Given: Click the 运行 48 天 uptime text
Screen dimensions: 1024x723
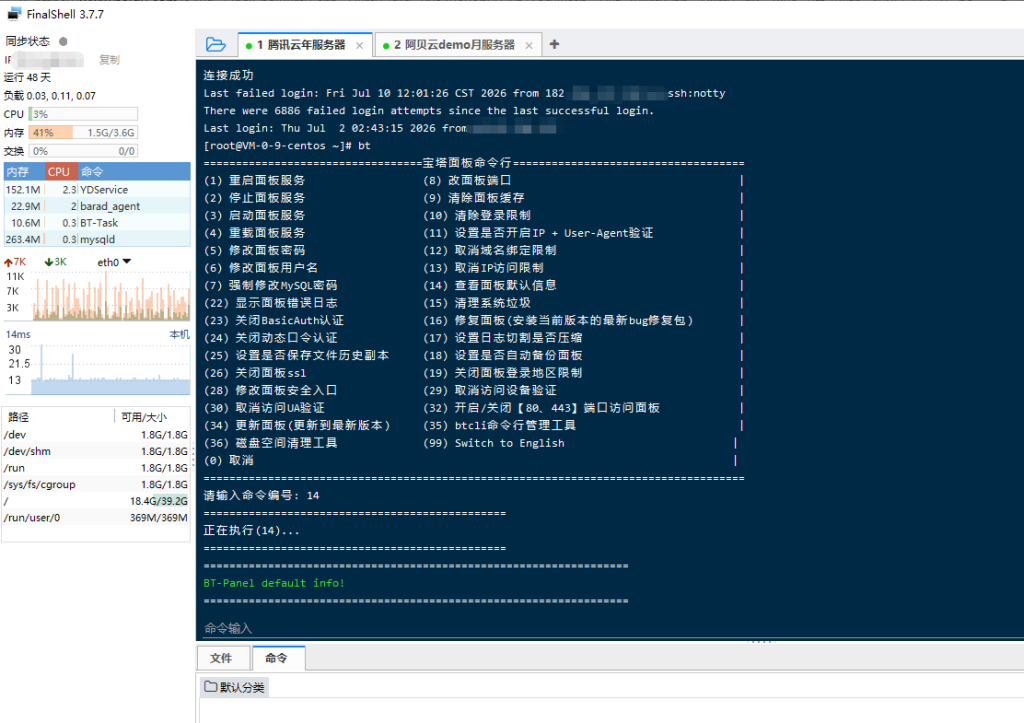Looking at the screenshot, I should pyautogui.click(x=27, y=78).
